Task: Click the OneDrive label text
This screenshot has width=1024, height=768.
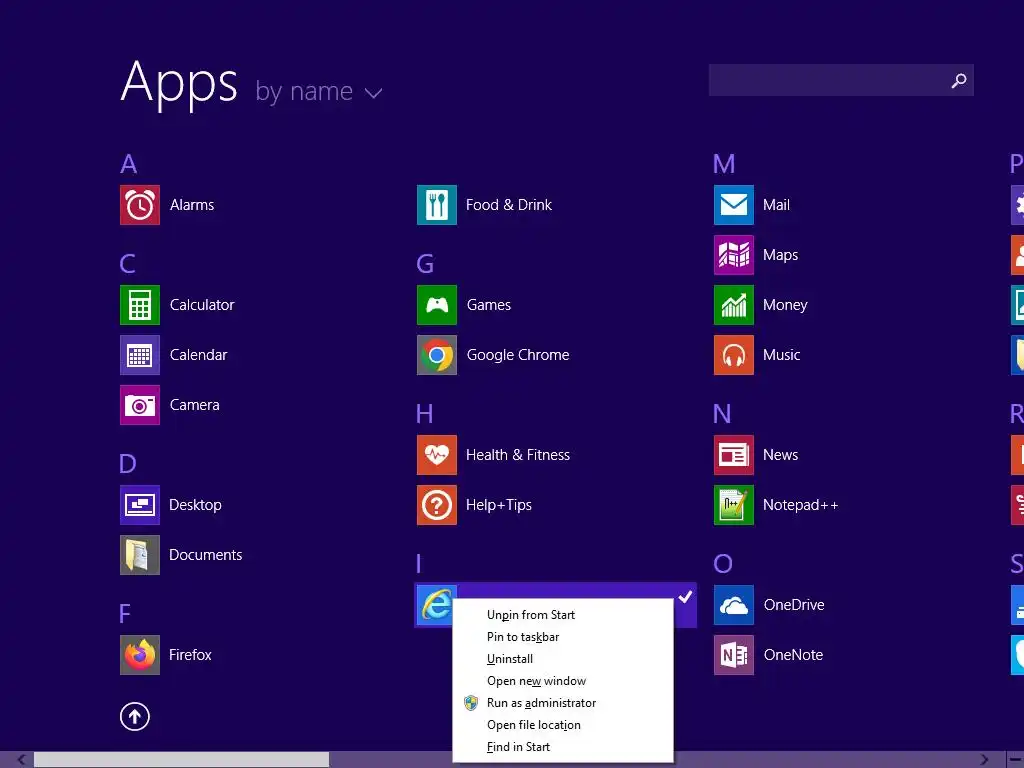Action: click(x=794, y=605)
